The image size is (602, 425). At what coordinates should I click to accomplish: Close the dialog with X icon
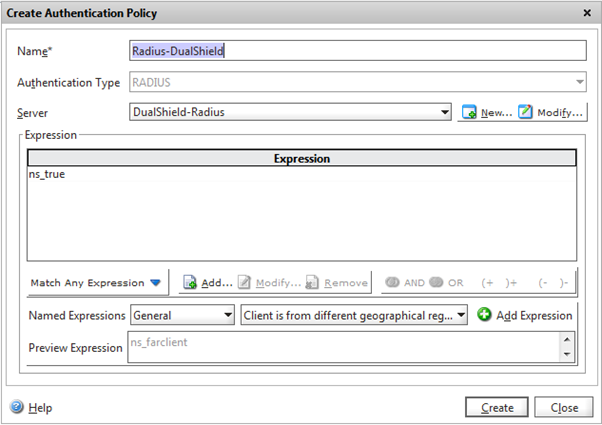[586, 13]
